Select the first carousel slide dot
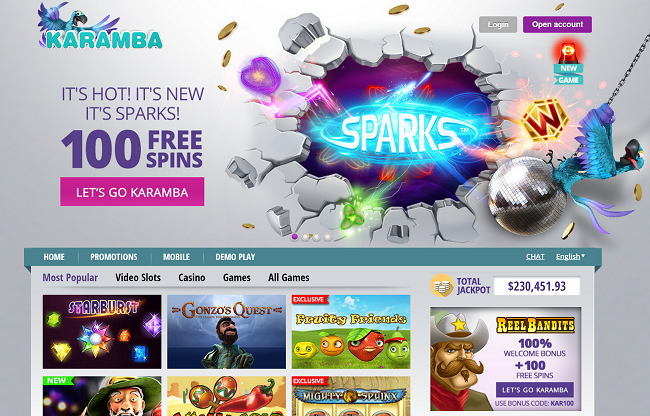This screenshot has height=416, width=650. [295, 237]
